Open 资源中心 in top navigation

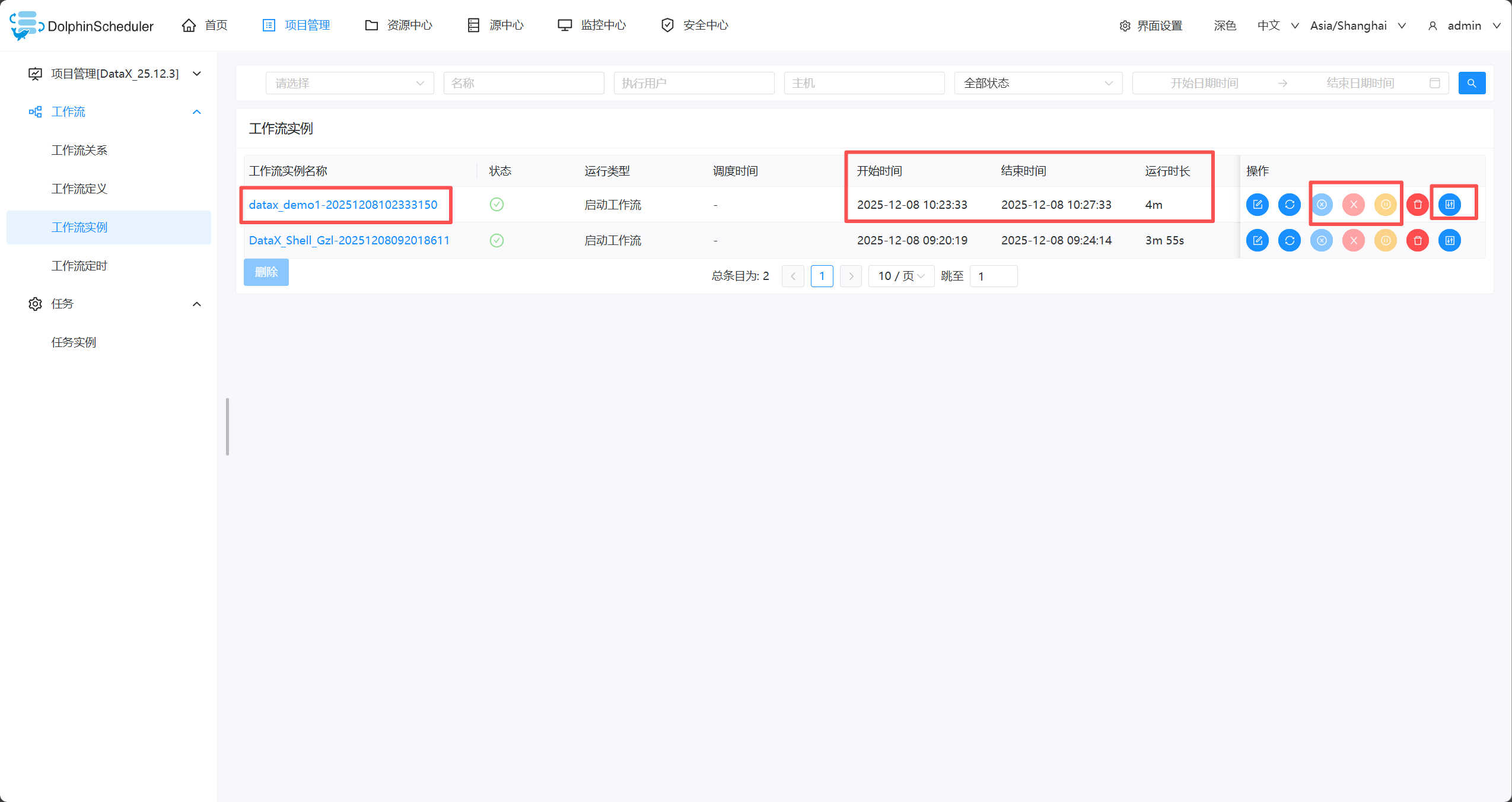click(x=399, y=25)
